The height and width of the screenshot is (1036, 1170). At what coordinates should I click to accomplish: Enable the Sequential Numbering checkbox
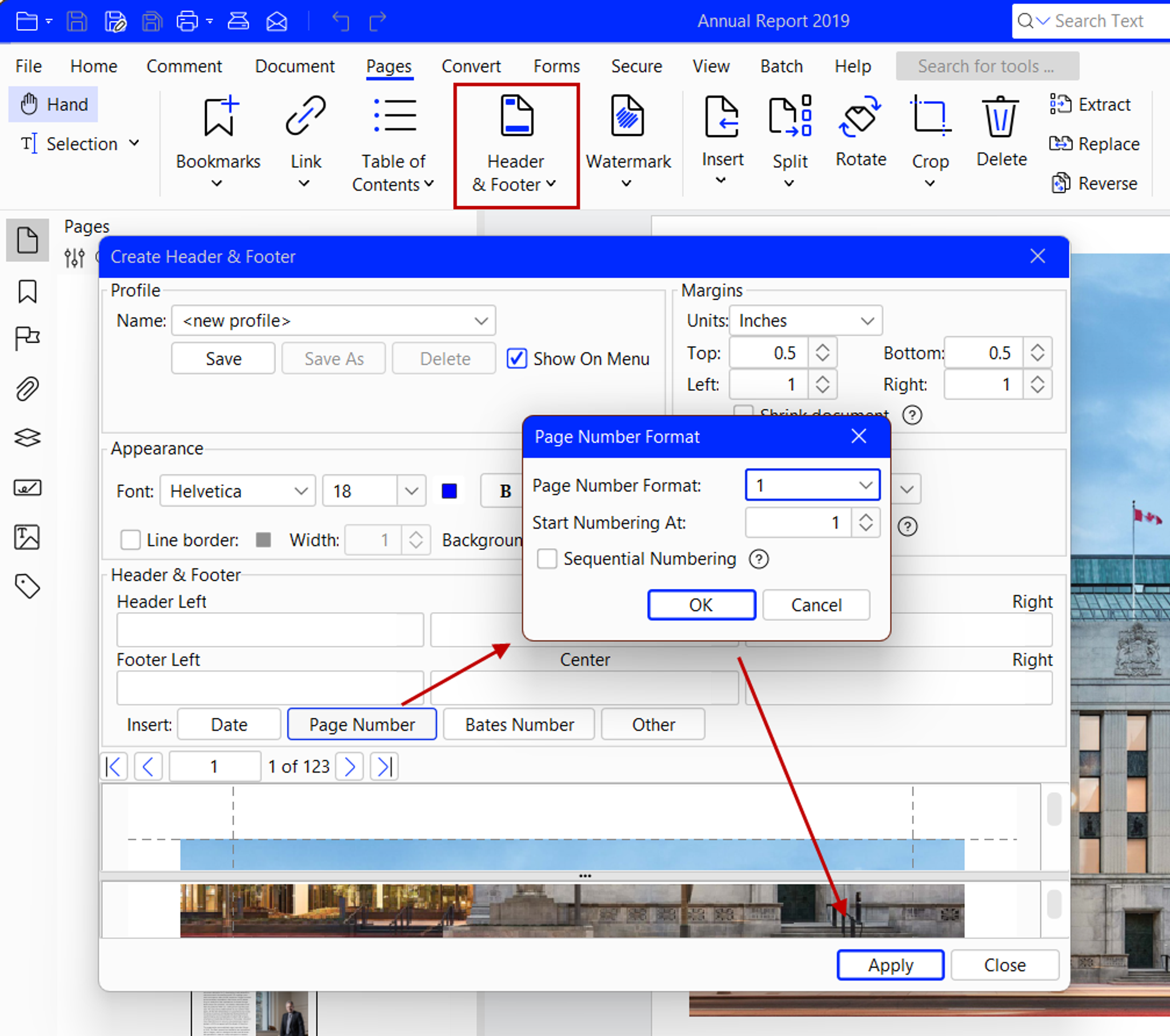[547, 559]
